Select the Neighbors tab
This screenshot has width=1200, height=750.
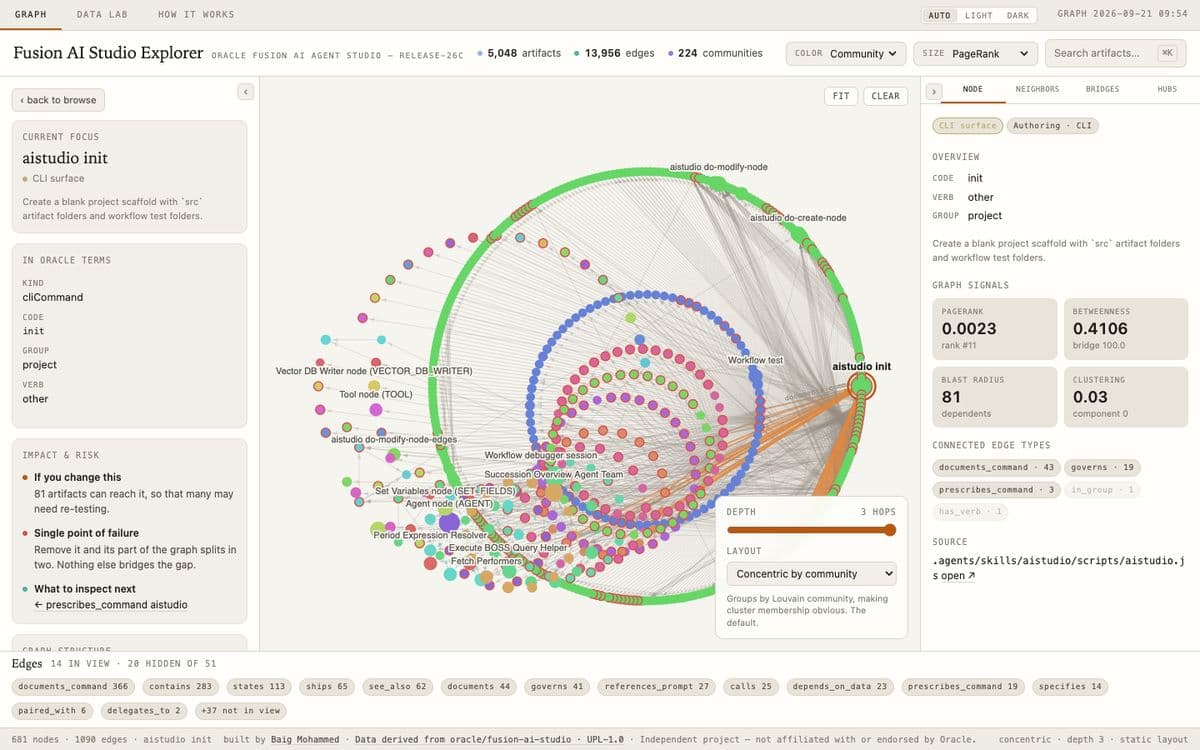point(1037,89)
